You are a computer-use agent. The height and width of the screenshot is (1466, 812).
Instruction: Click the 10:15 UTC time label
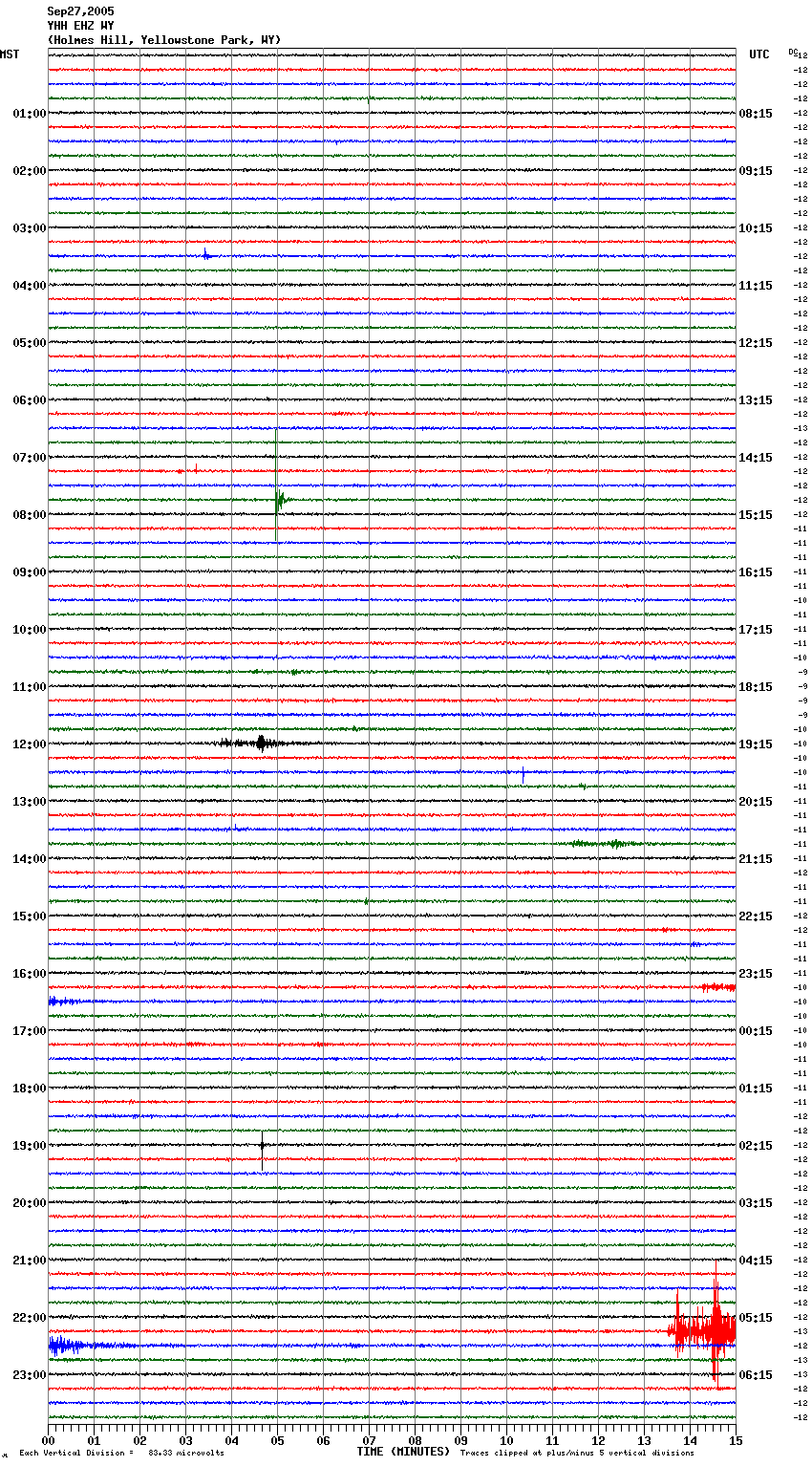coord(756,228)
